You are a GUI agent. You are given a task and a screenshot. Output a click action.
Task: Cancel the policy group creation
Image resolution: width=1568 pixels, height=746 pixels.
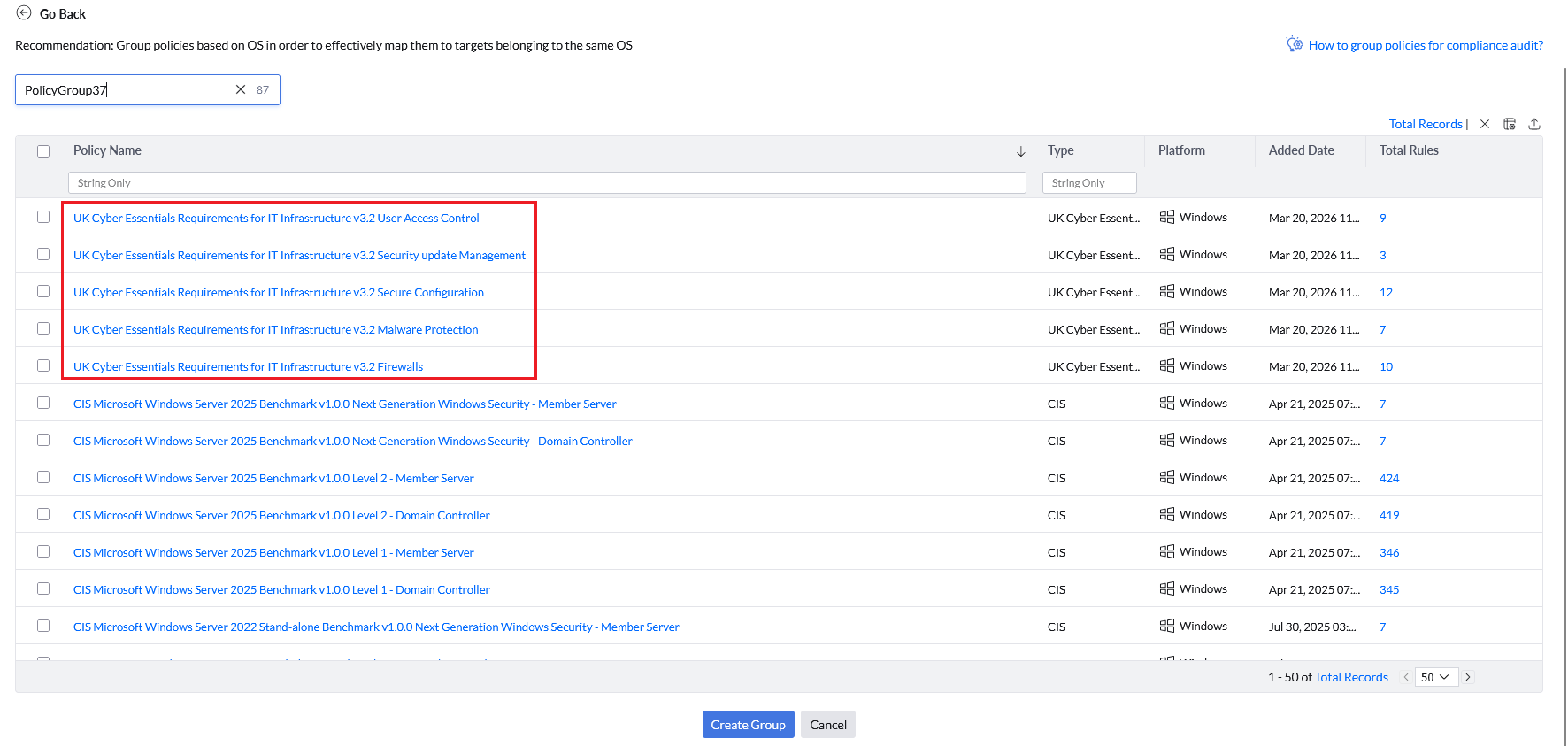828,725
